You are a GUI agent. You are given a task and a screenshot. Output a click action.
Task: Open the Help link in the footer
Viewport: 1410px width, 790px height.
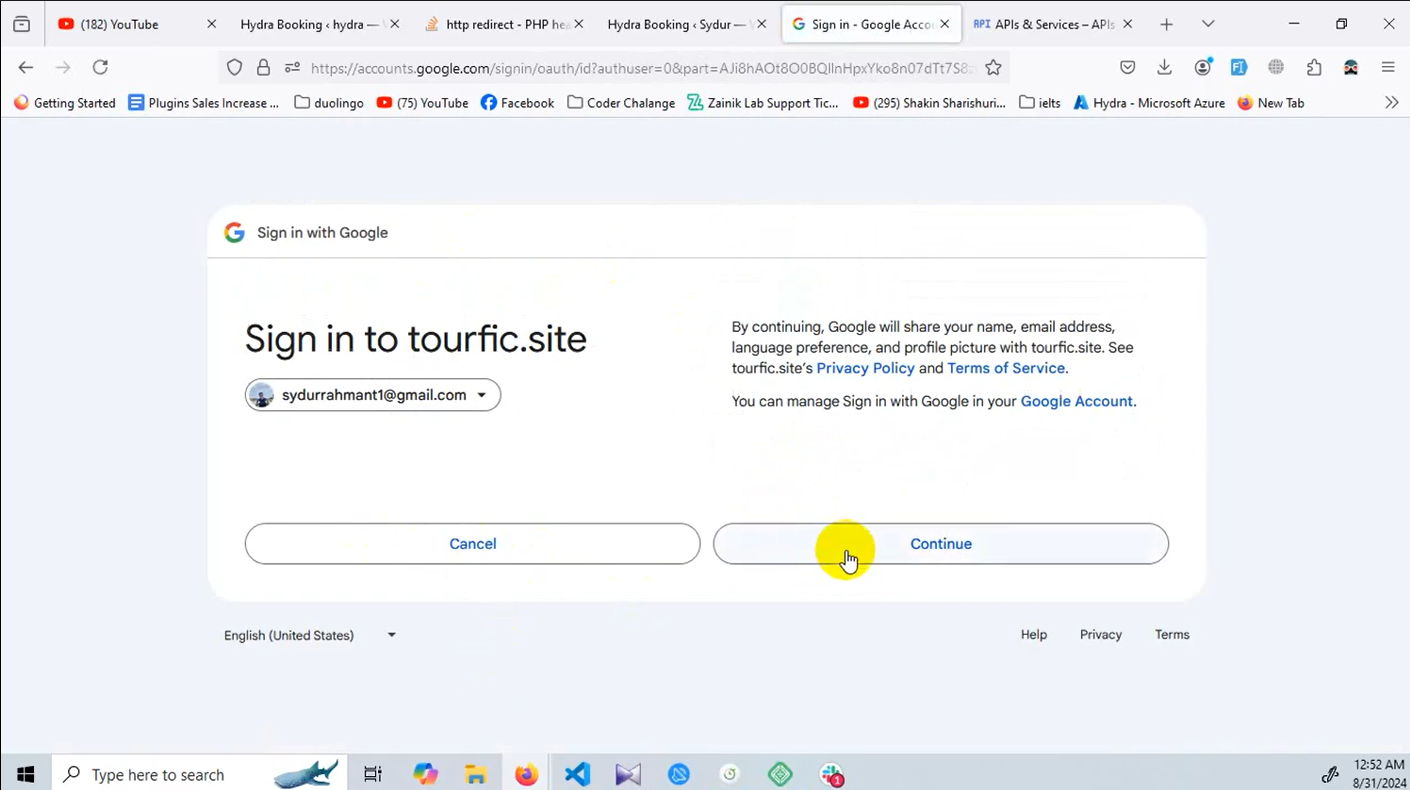(x=1034, y=635)
